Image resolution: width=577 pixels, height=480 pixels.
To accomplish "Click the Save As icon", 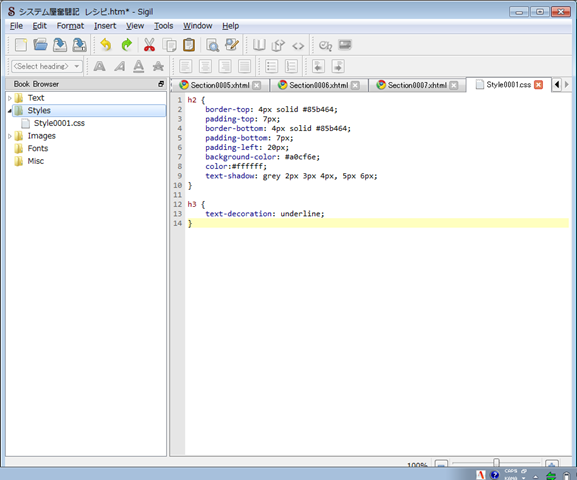I will 79,45.
